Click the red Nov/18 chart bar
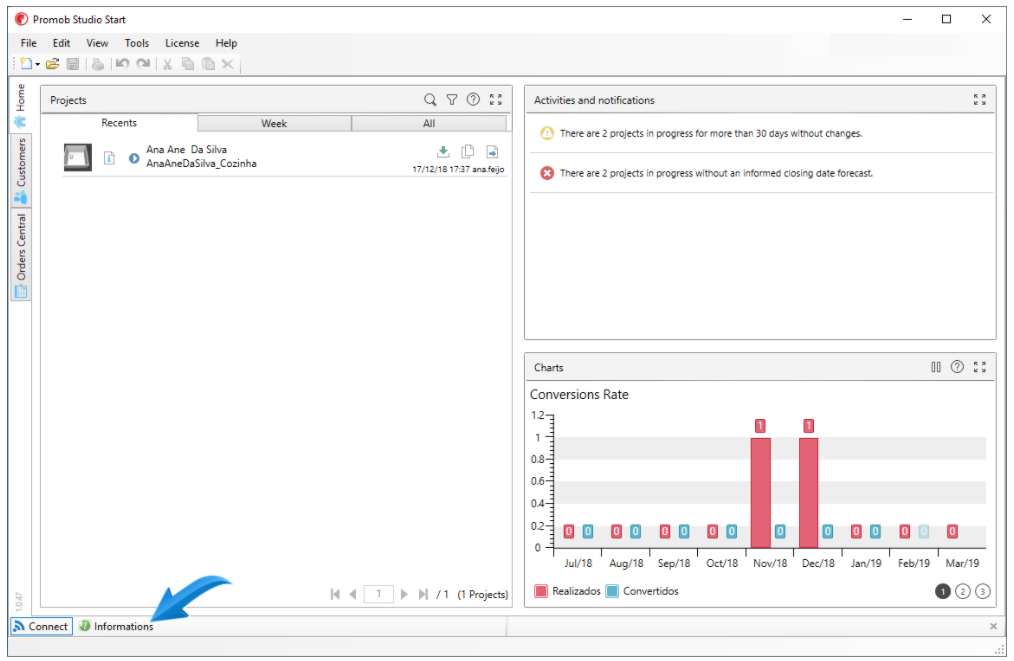 pos(760,493)
